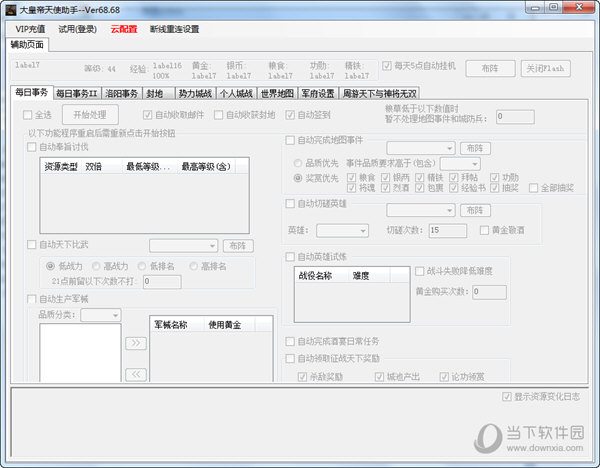
Task: Switch to the 势力城战 tab
Action: click(195, 93)
